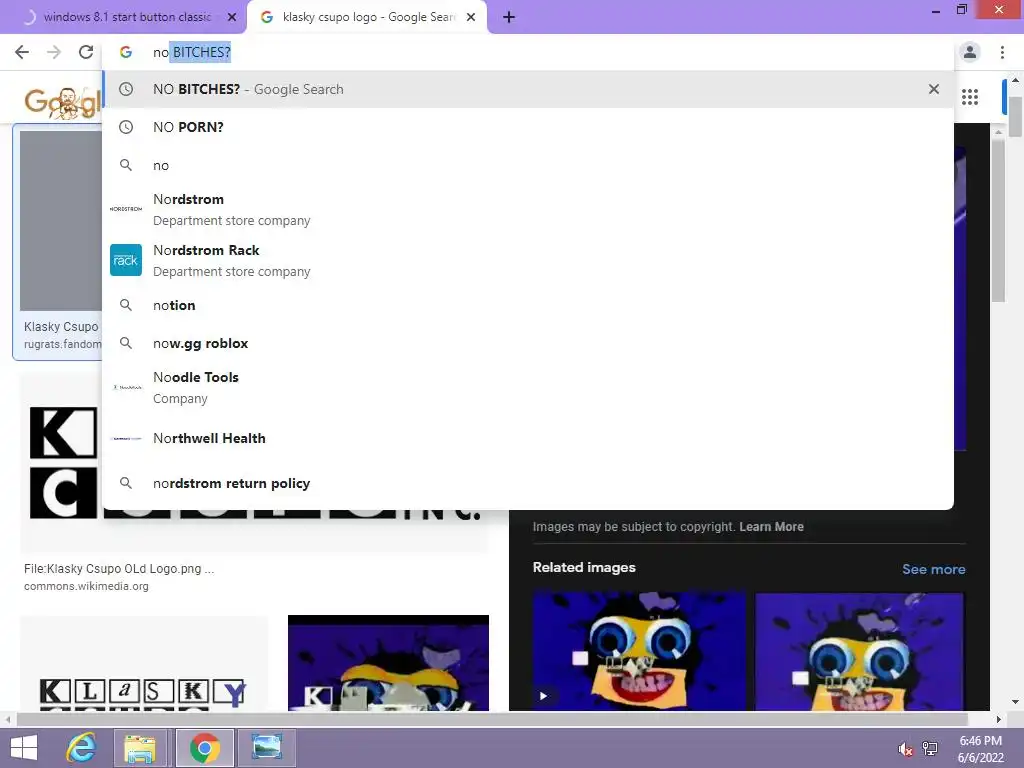The image size is (1024, 768).
Task: Open the boxed-letter KLaSKY logo thumbnail
Action: tap(144, 663)
